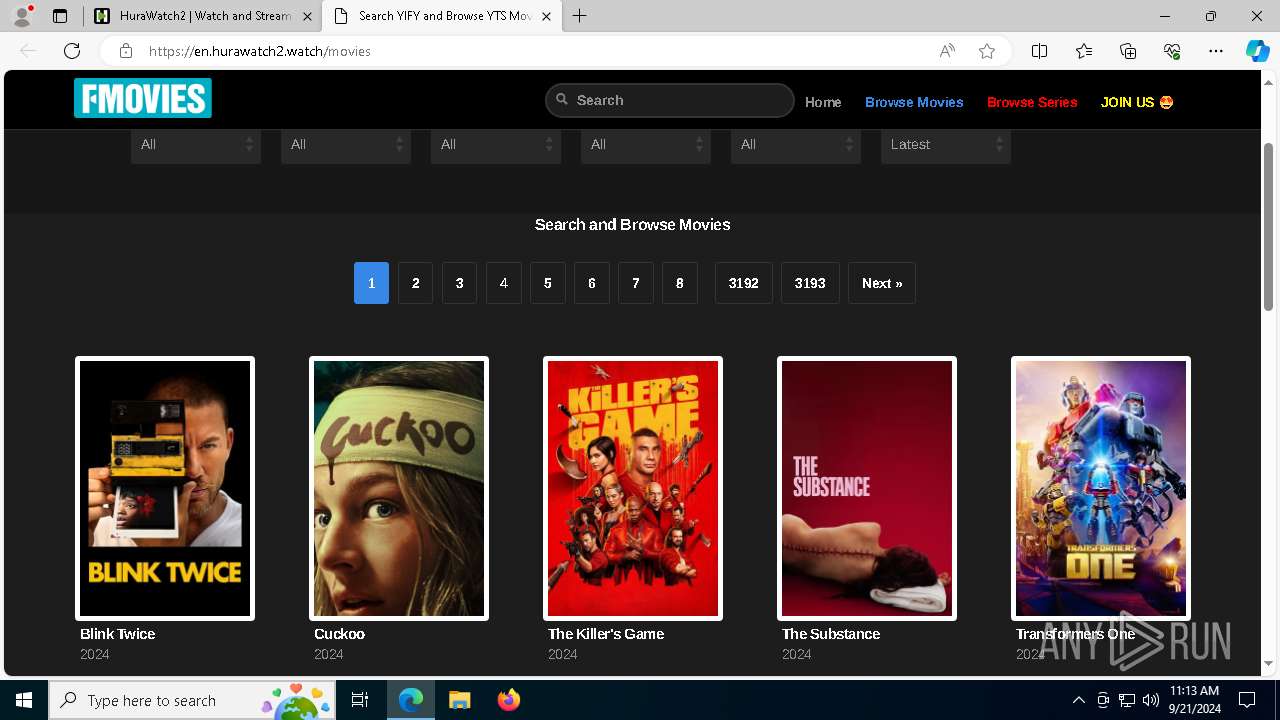Image resolution: width=1280 pixels, height=720 pixels.
Task: Click the FMovies logo
Action: point(143,98)
